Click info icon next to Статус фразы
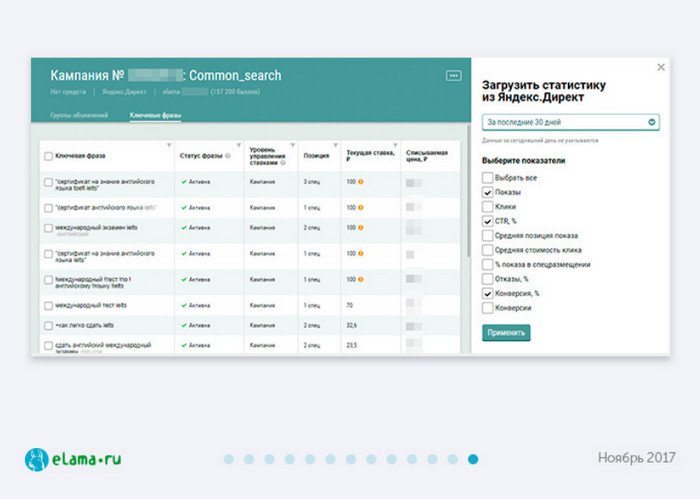 (228, 156)
